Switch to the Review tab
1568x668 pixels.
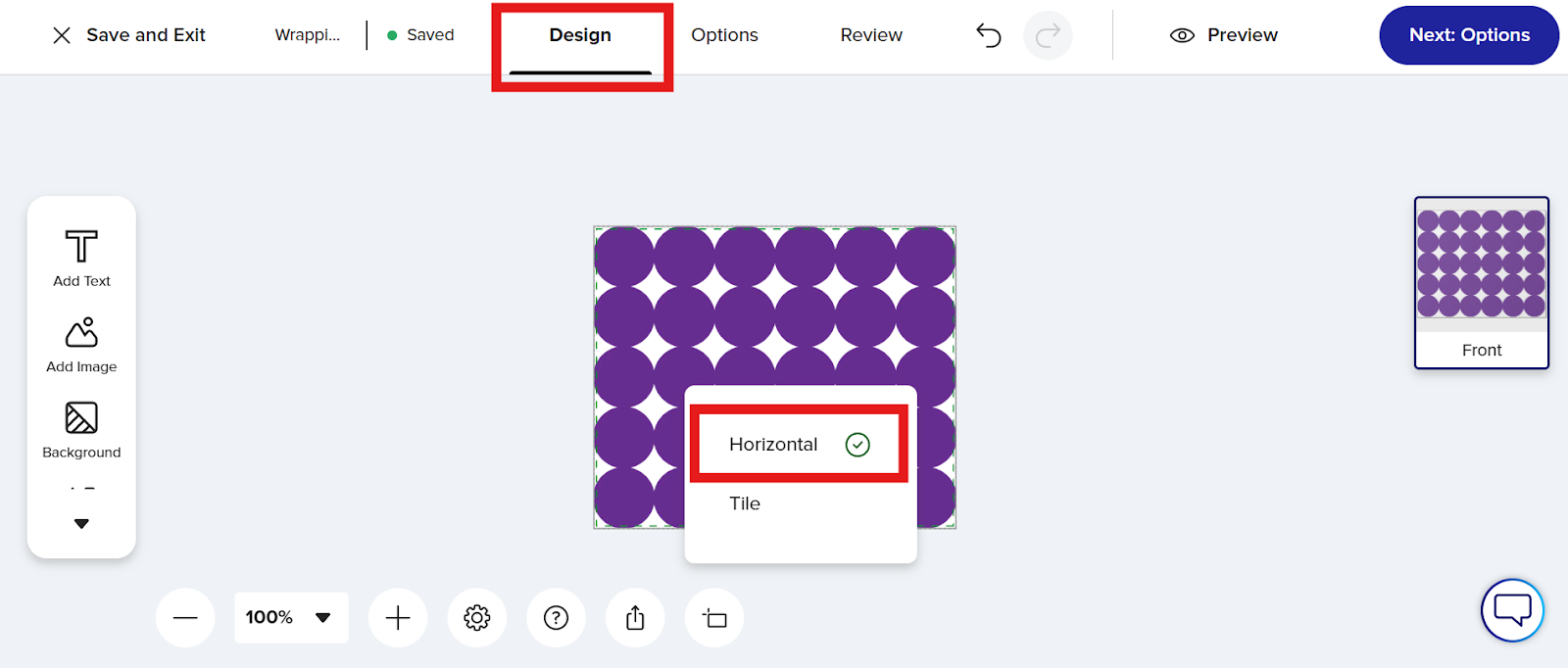point(871,35)
